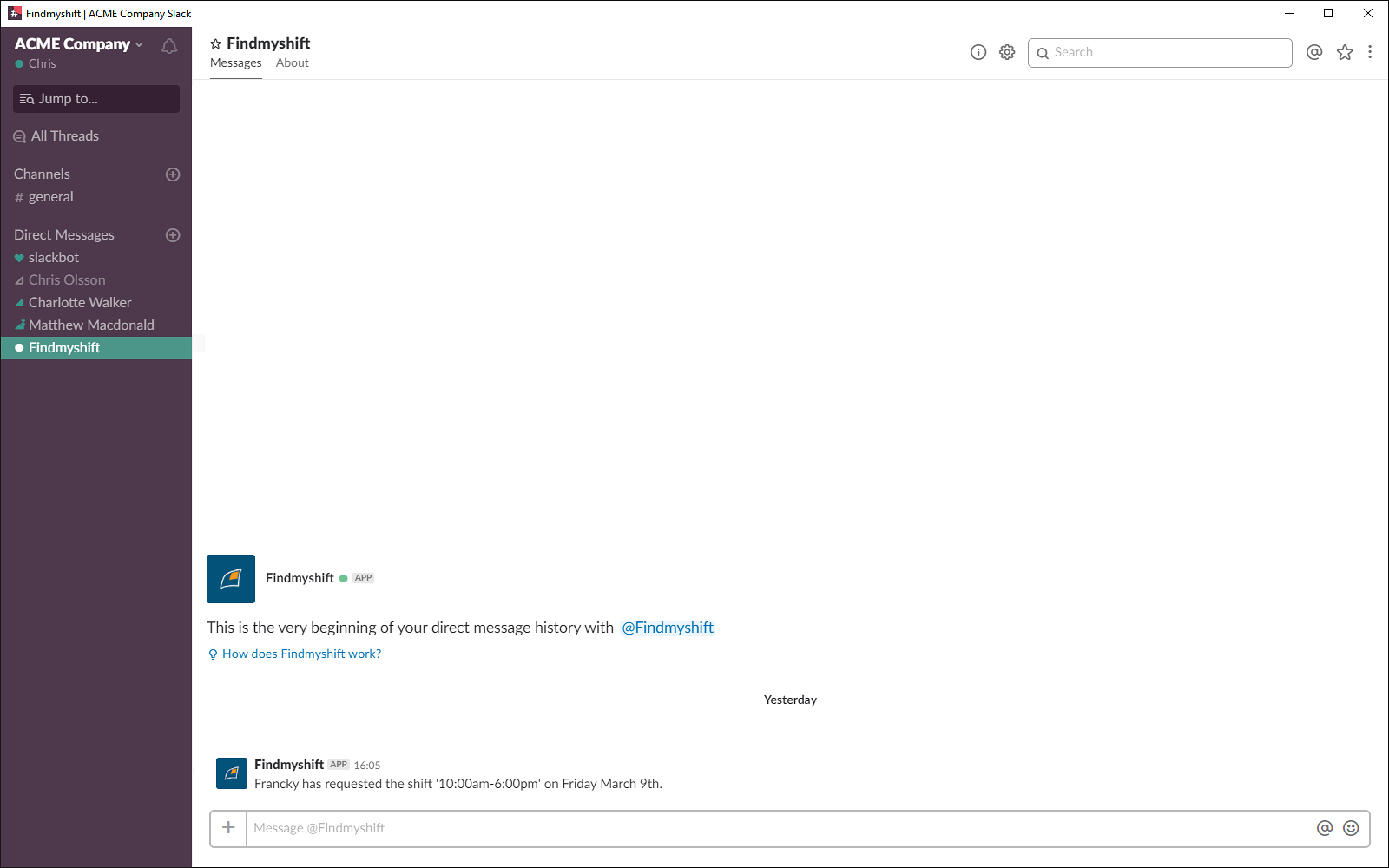Show conversation details info icon

[978, 52]
